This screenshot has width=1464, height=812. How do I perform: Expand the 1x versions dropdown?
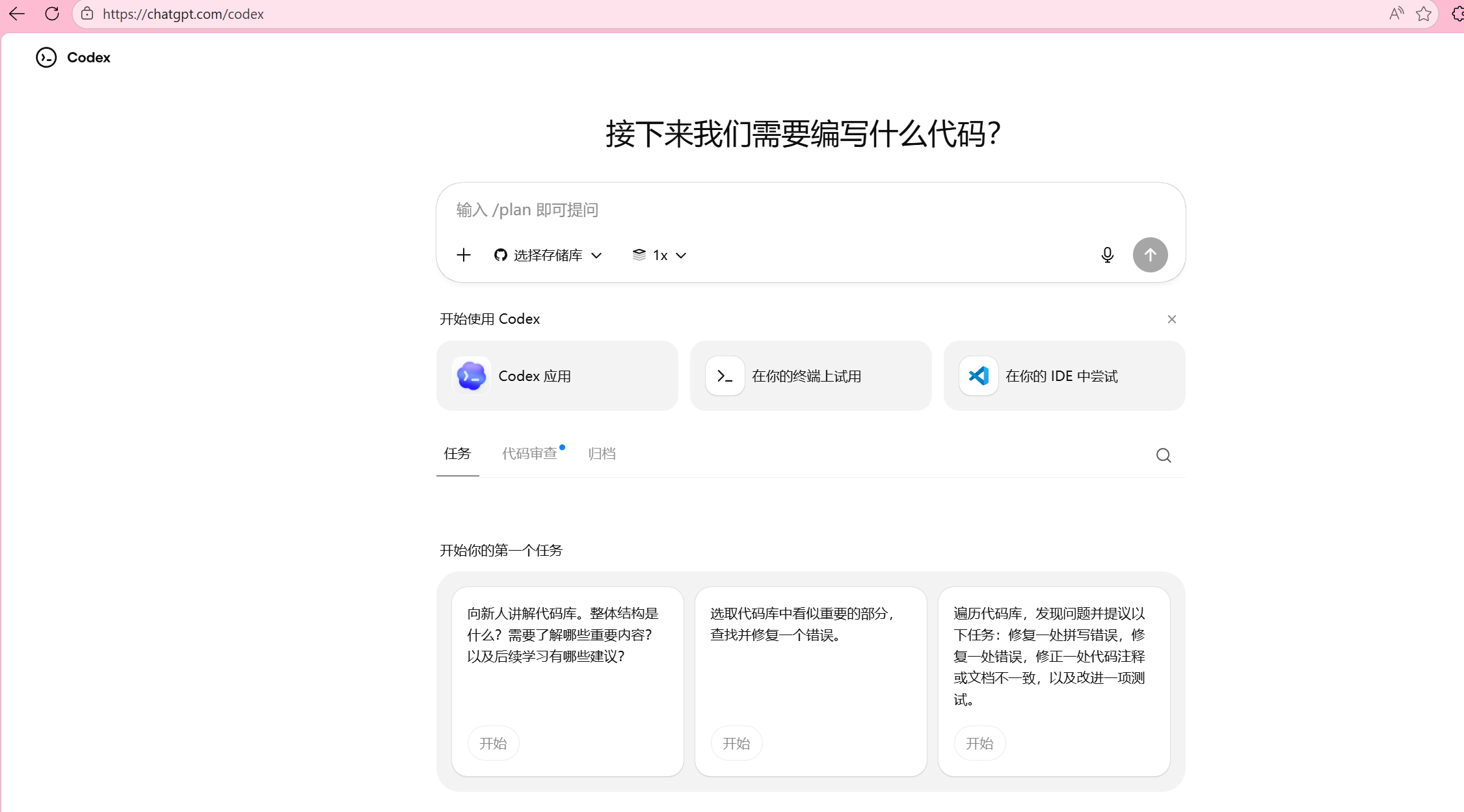pyautogui.click(x=659, y=255)
